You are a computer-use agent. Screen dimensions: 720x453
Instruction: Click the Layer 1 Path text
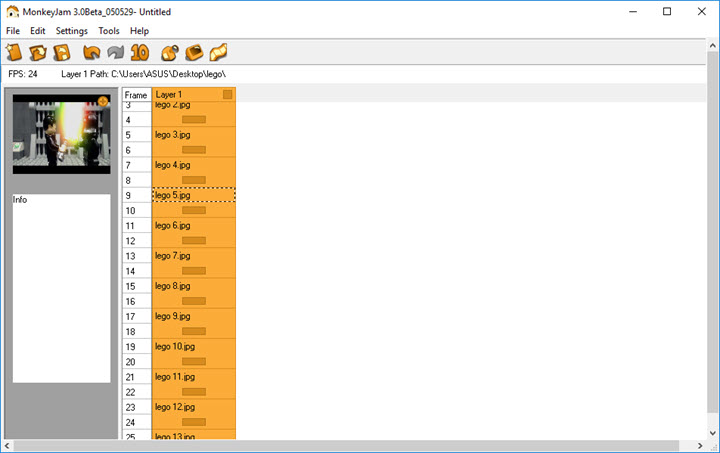[x=144, y=74]
